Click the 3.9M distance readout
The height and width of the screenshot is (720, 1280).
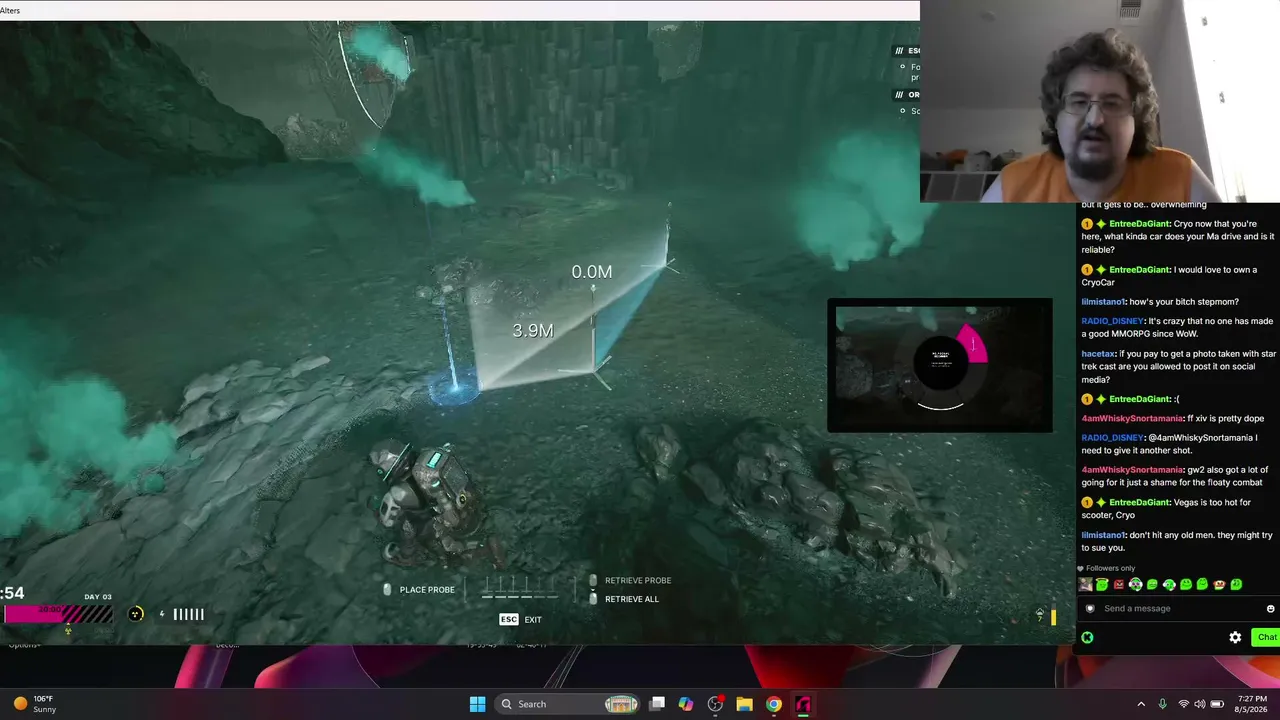coord(533,330)
